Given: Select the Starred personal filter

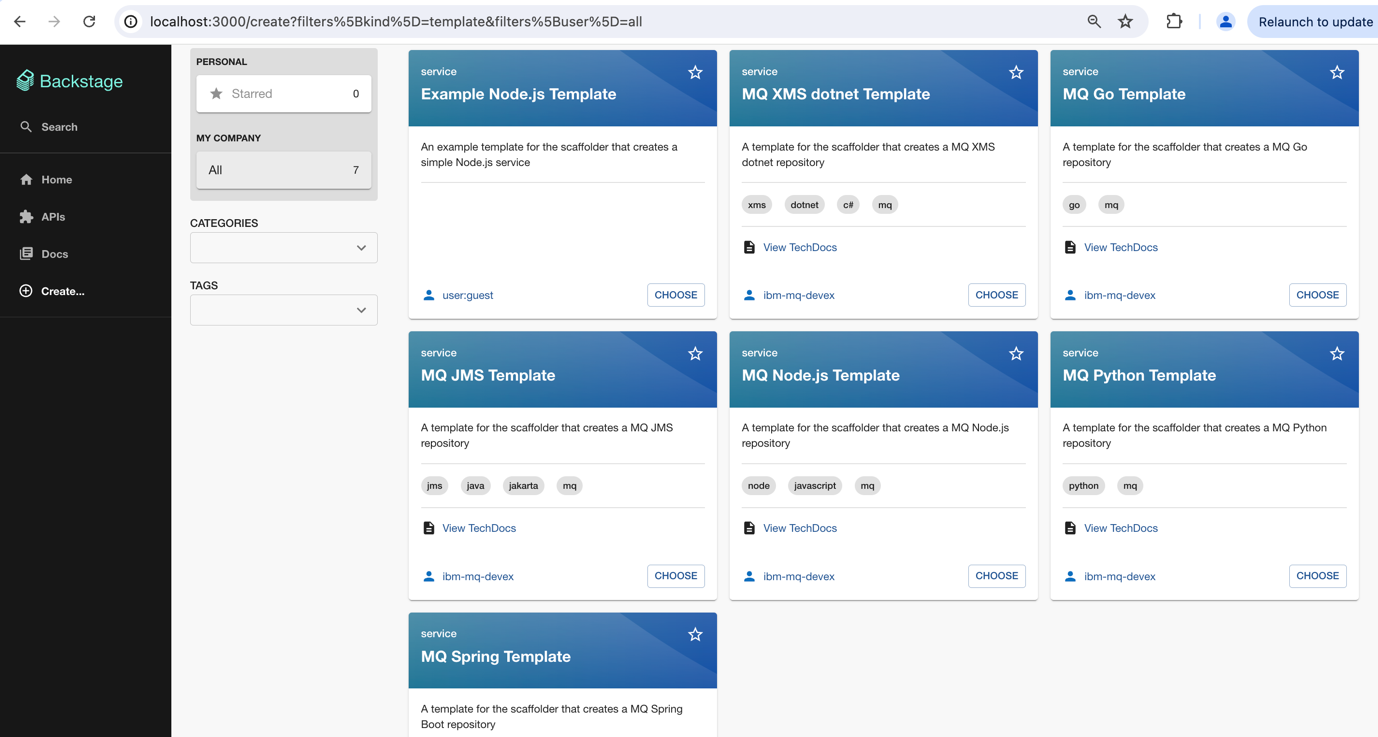Looking at the screenshot, I should point(284,94).
